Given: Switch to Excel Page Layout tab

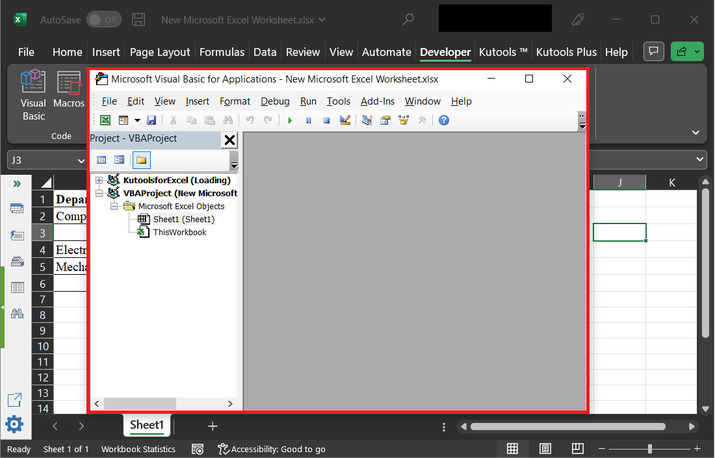Looking at the screenshot, I should click(160, 52).
